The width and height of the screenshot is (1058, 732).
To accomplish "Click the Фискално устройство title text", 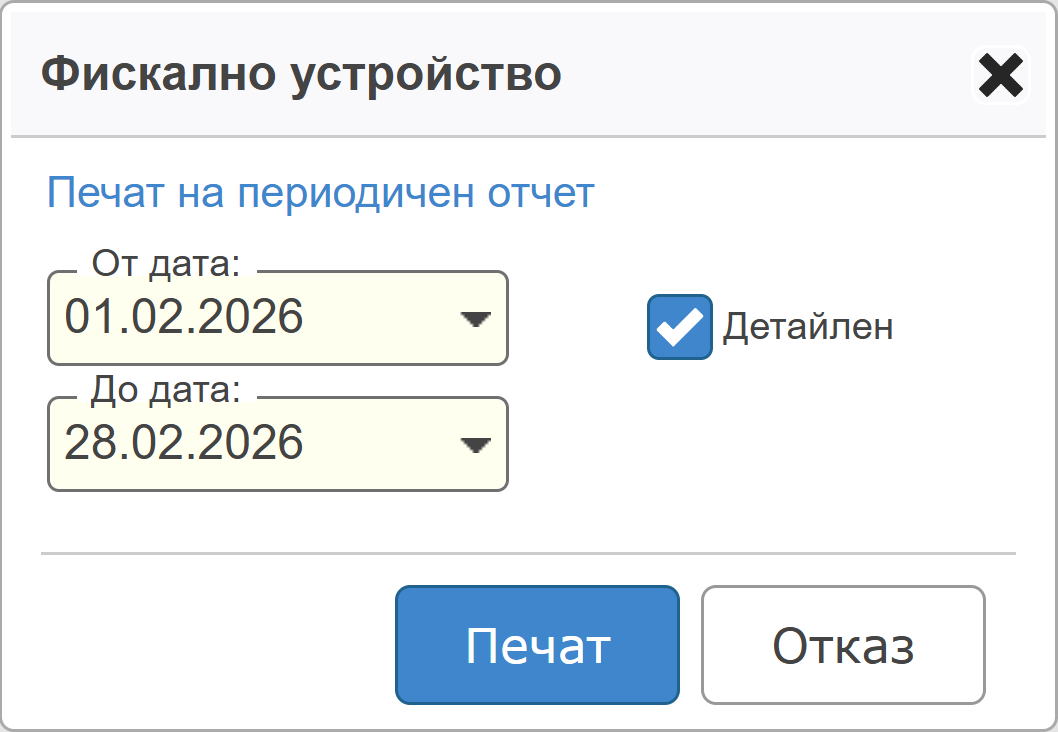I will [300, 75].
